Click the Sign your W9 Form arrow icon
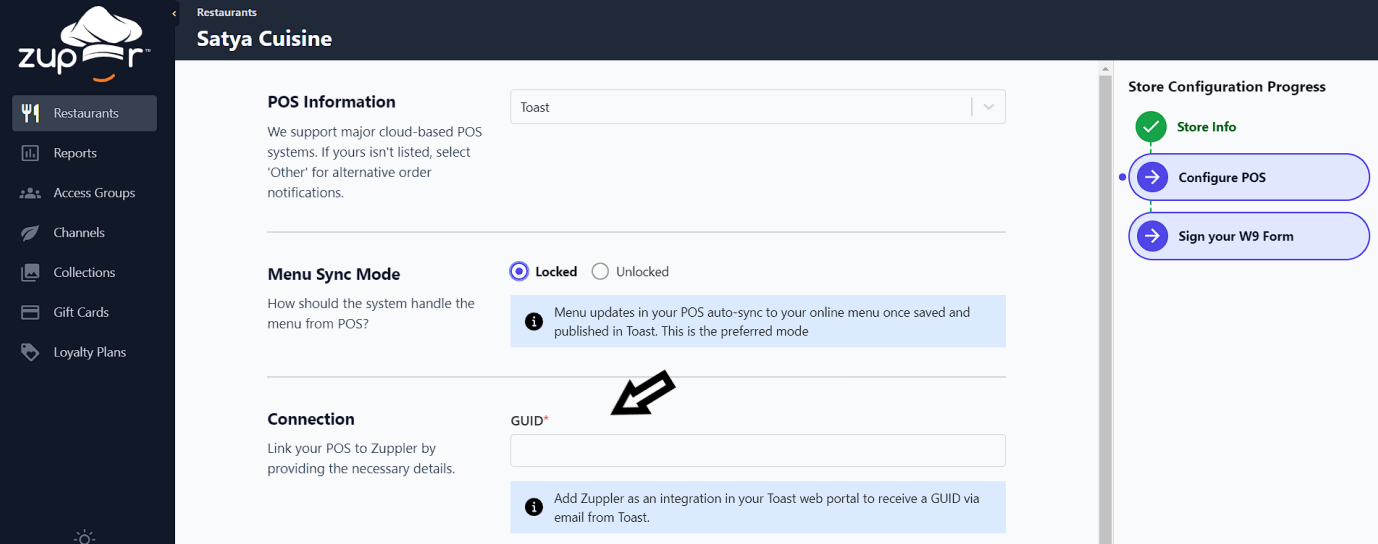 1152,236
